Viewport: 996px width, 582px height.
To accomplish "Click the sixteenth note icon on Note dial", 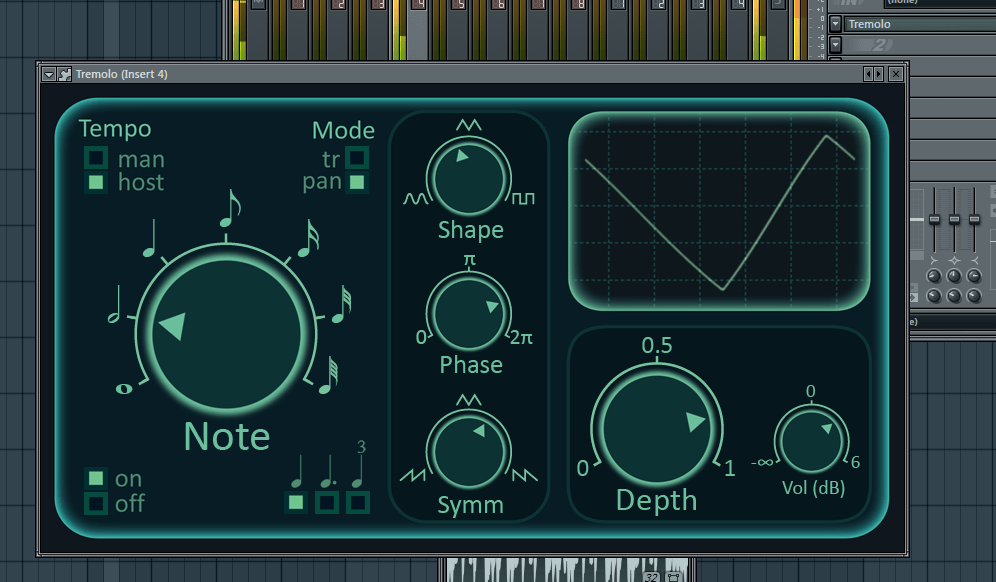I will [x=309, y=238].
